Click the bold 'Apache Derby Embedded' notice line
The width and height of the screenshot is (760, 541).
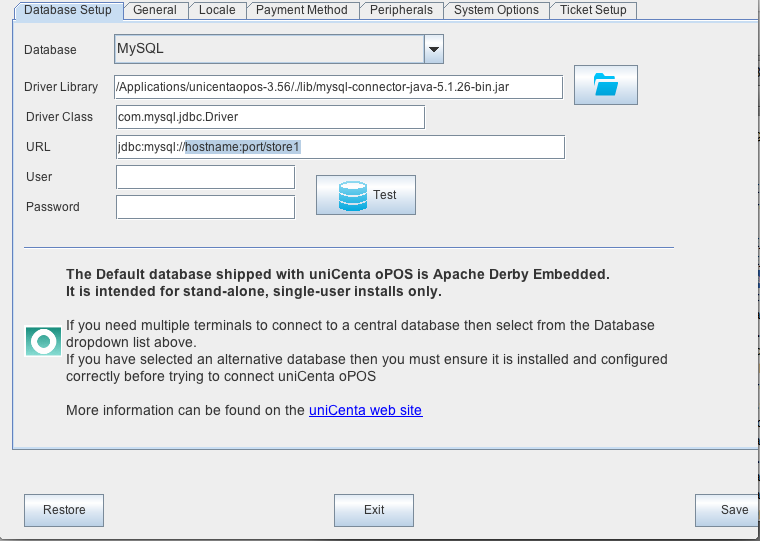tap(338, 274)
